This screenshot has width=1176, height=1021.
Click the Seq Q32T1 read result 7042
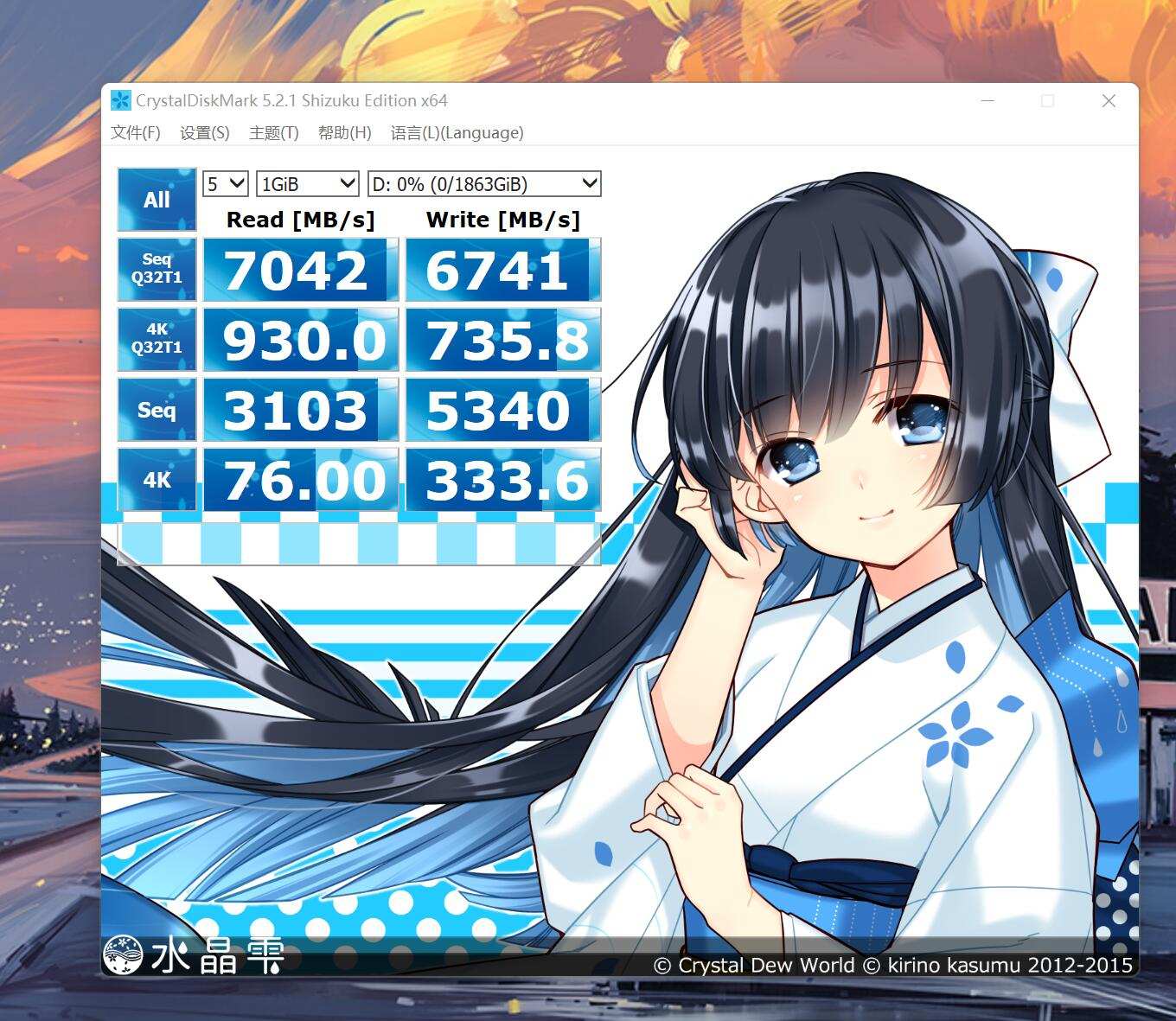tap(300, 269)
